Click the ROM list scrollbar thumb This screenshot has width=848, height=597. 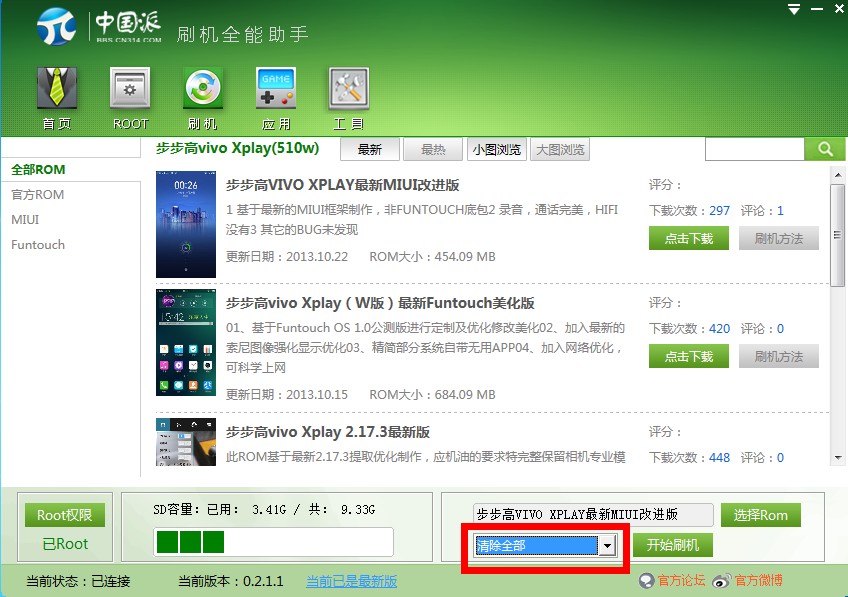(x=837, y=235)
